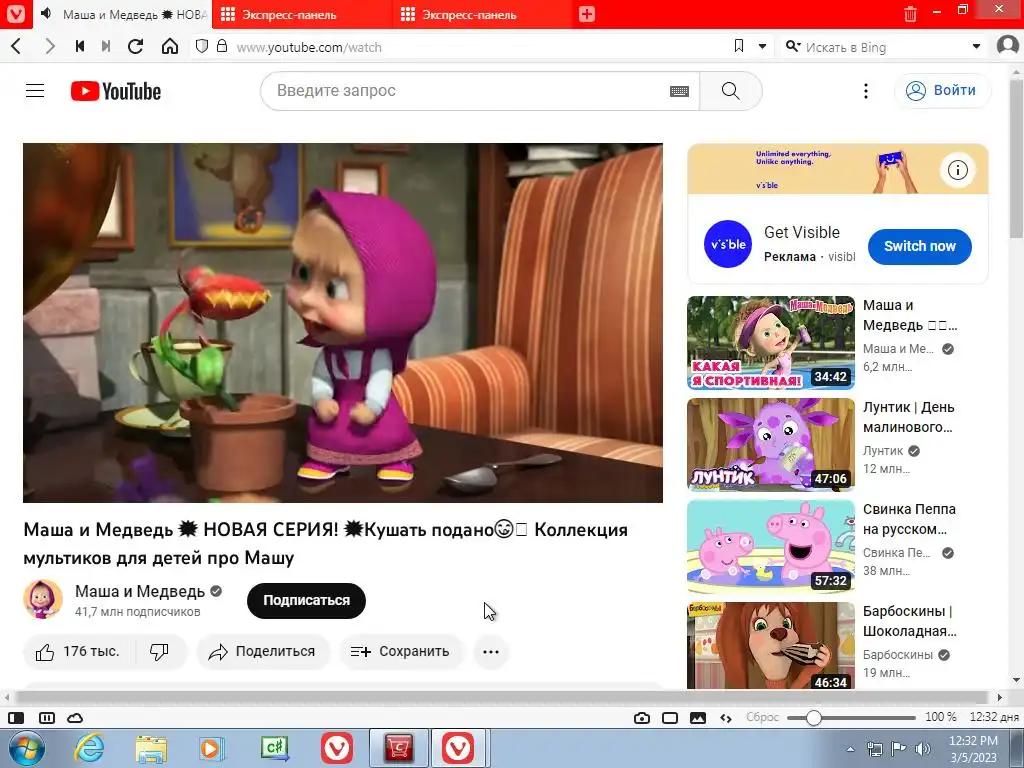Open the Маша и Медведь channel name link

click(140, 591)
